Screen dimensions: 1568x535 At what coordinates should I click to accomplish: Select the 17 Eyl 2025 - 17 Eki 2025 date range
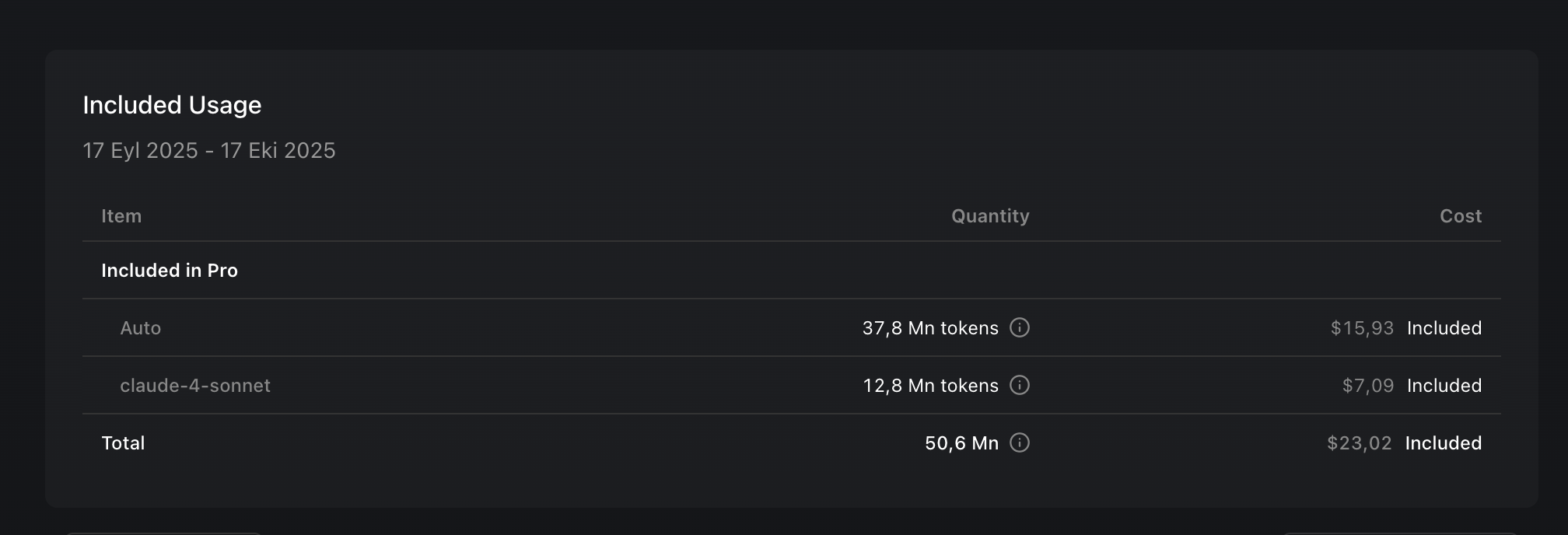[209, 150]
